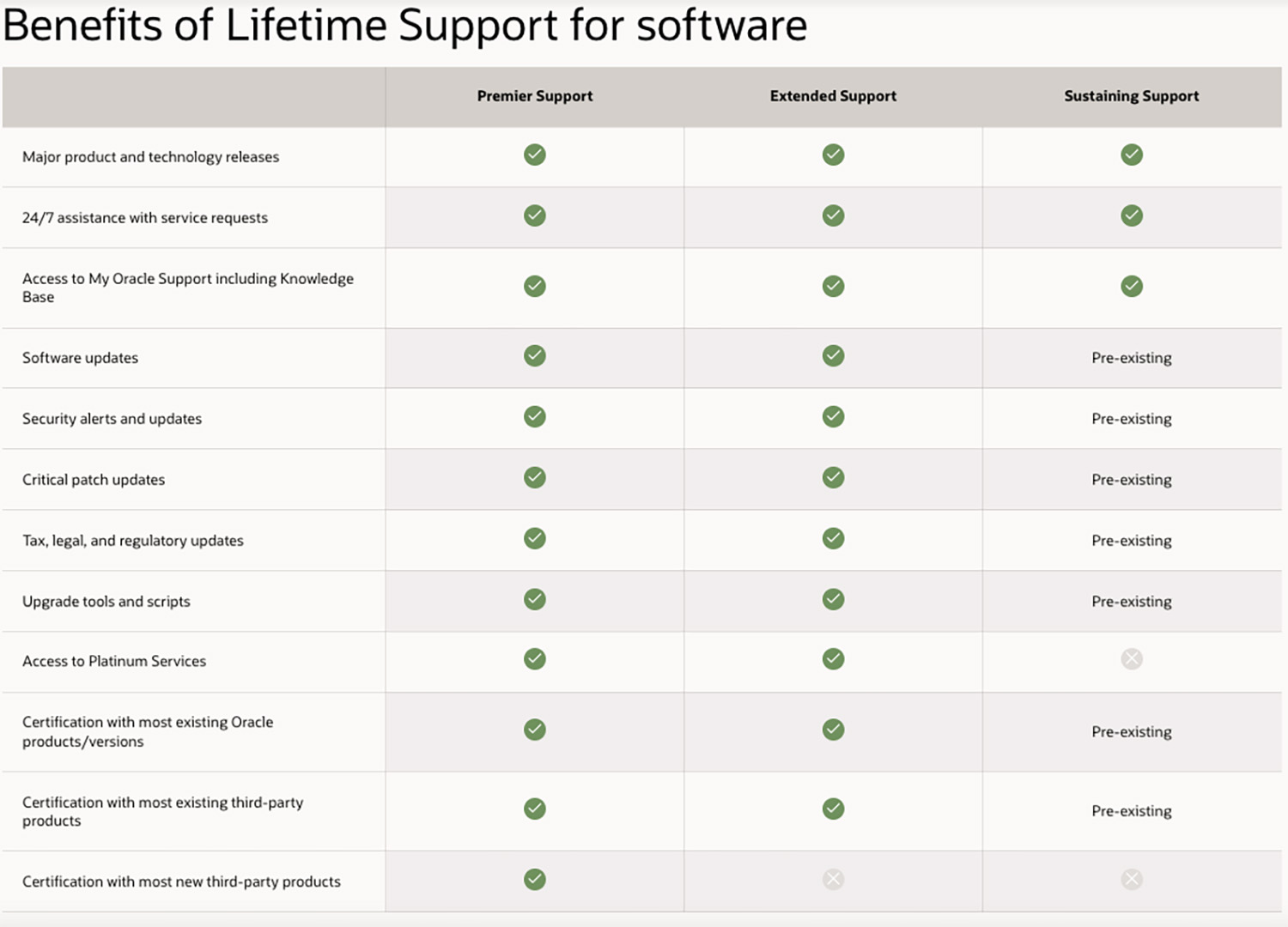Select Certification with most existing Oracle products label

(x=148, y=731)
